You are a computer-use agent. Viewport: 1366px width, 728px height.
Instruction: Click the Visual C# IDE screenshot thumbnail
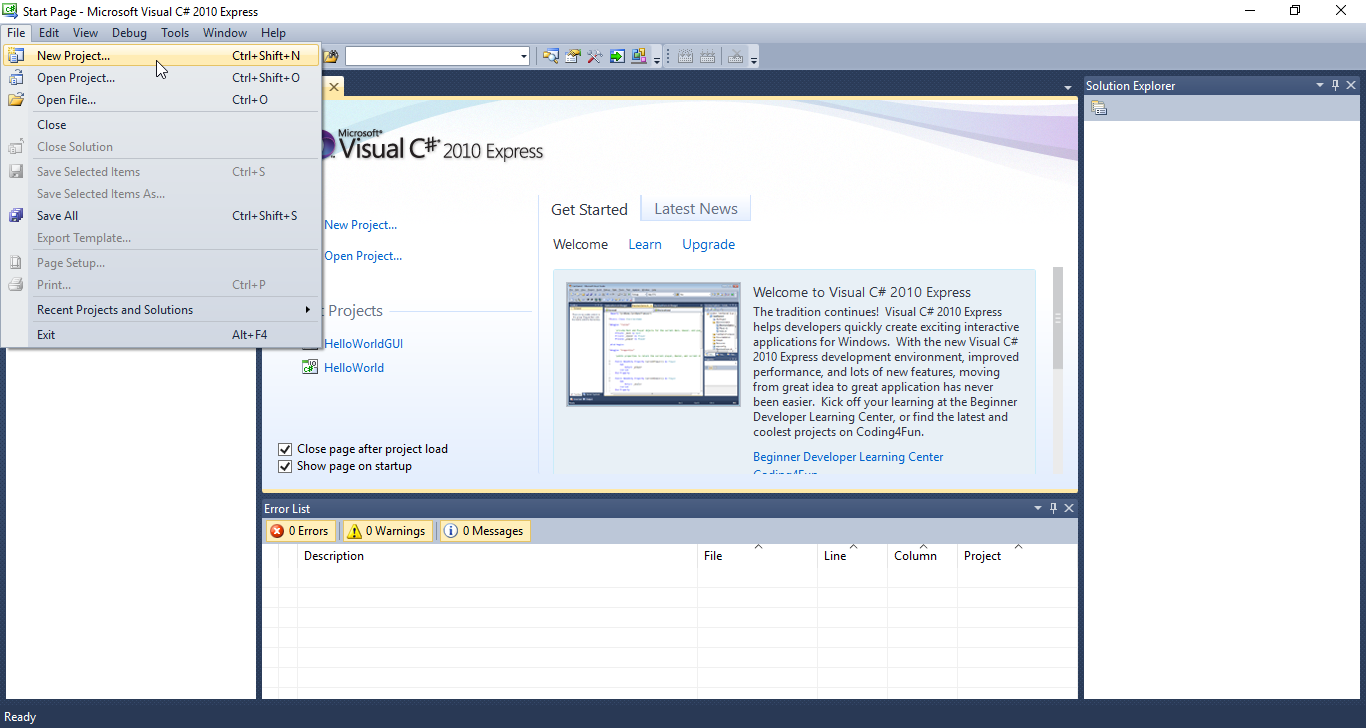(654, 344)
